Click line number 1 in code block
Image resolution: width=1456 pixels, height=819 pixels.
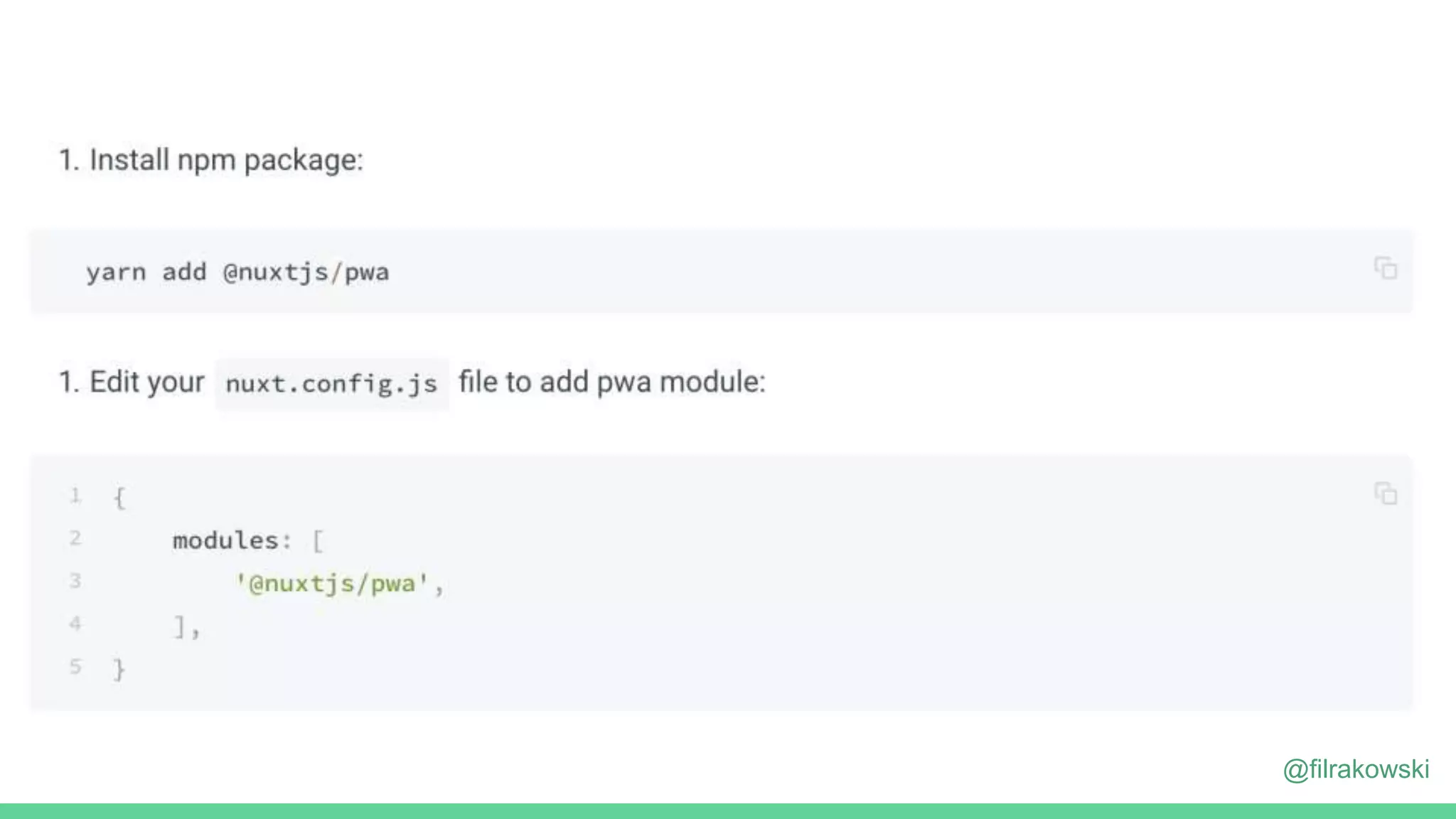pos(75,496)
